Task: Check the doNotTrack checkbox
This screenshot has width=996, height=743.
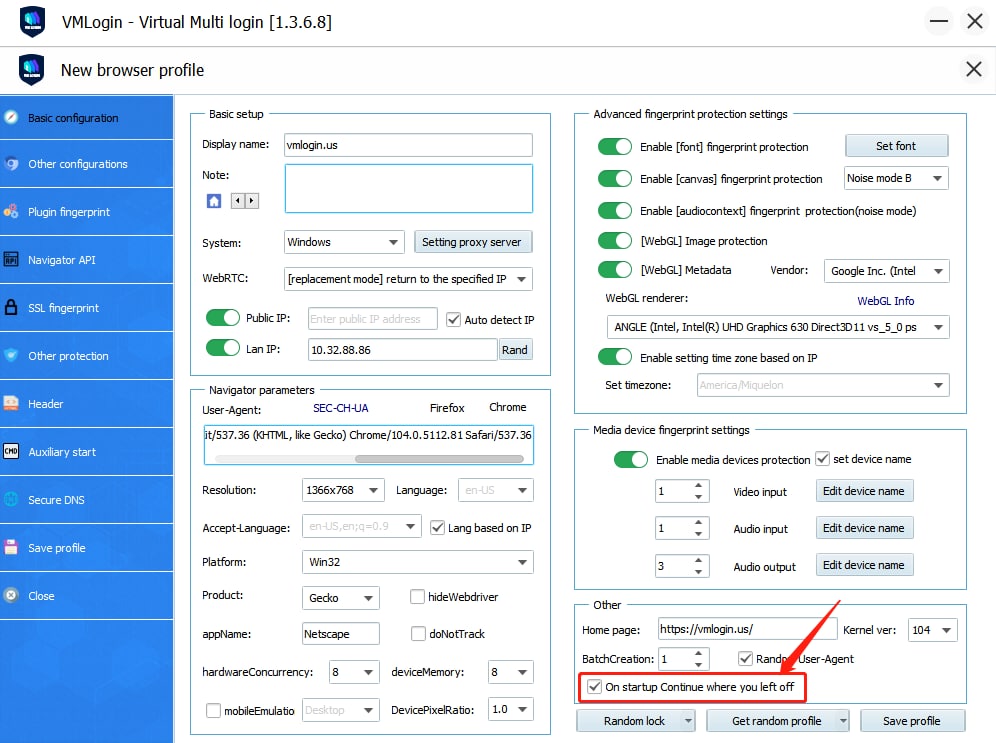Action: (x=418, y=634)
